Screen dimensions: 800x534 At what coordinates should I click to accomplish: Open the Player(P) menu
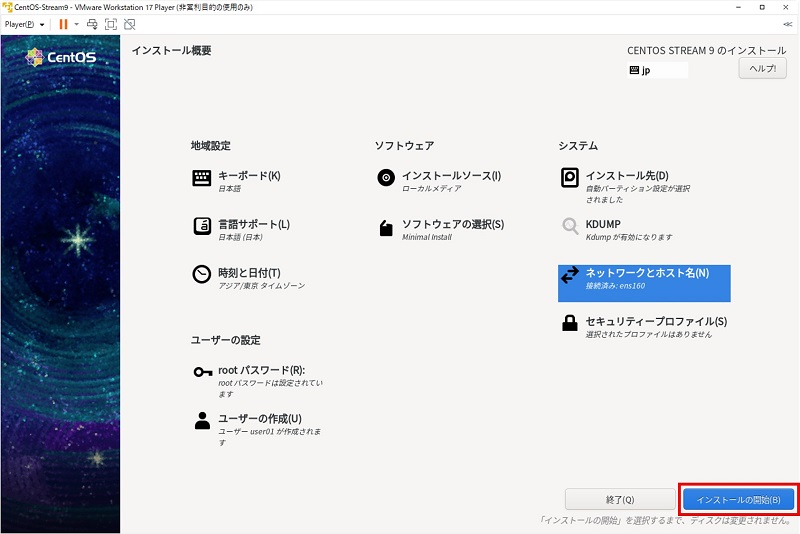tap(24, 24)
